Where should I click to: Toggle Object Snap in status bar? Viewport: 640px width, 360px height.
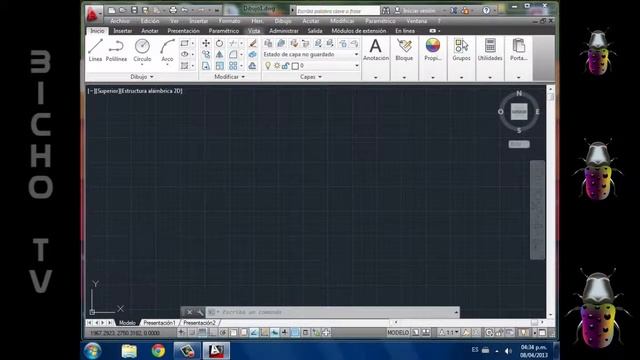tap(233, 333)
